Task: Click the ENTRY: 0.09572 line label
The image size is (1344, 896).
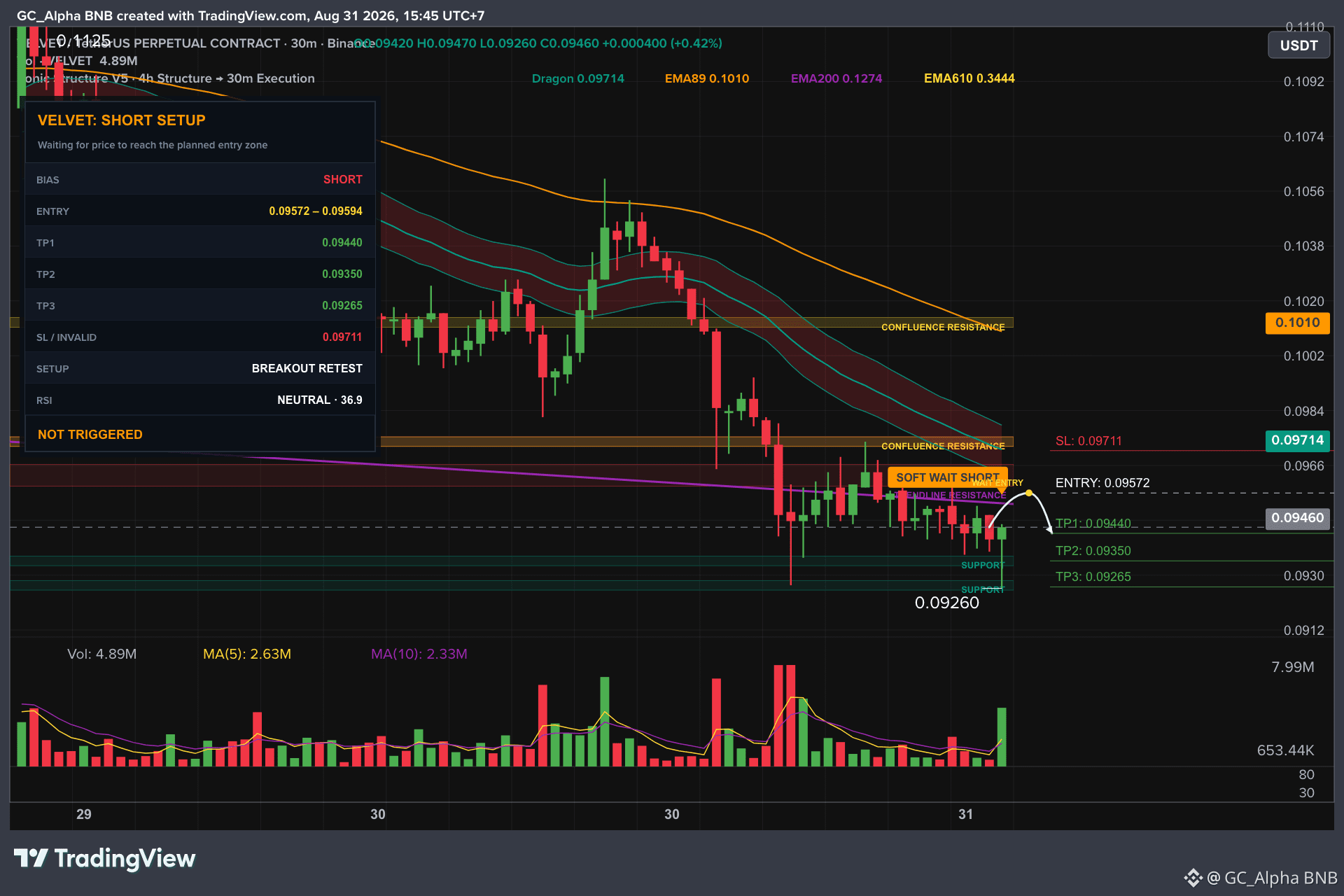Action: (1102, 483)
